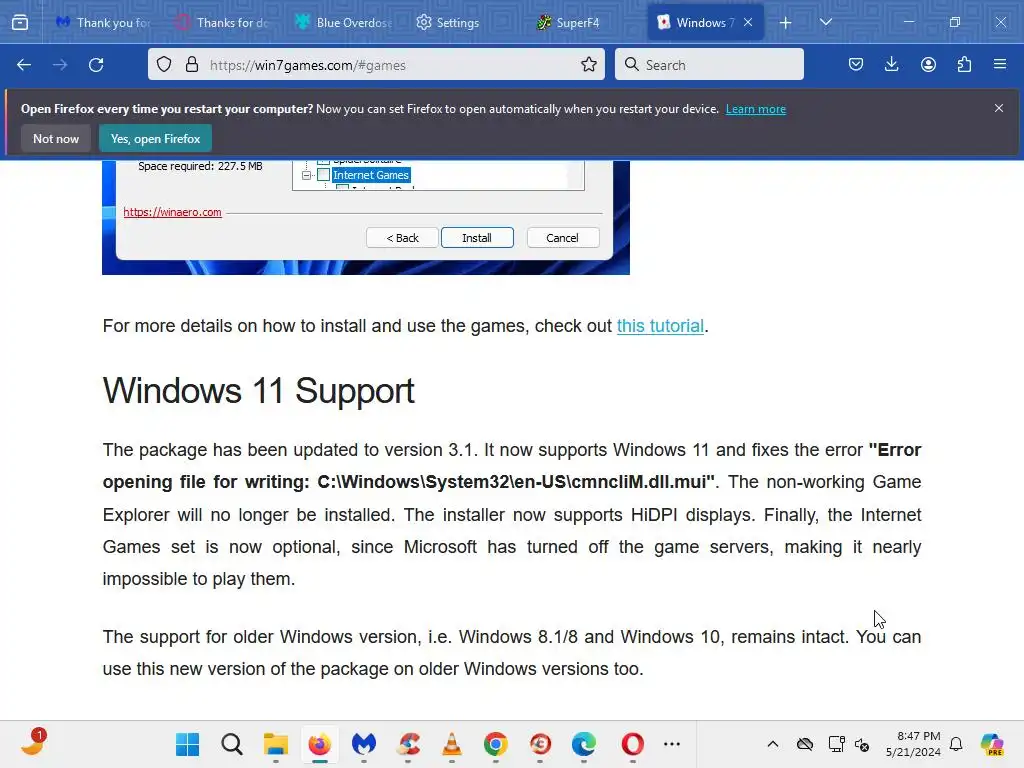The image size is (1024, 768).
Task: Open Firefox View recent browsing icon
Action: [x=20, y=23]
